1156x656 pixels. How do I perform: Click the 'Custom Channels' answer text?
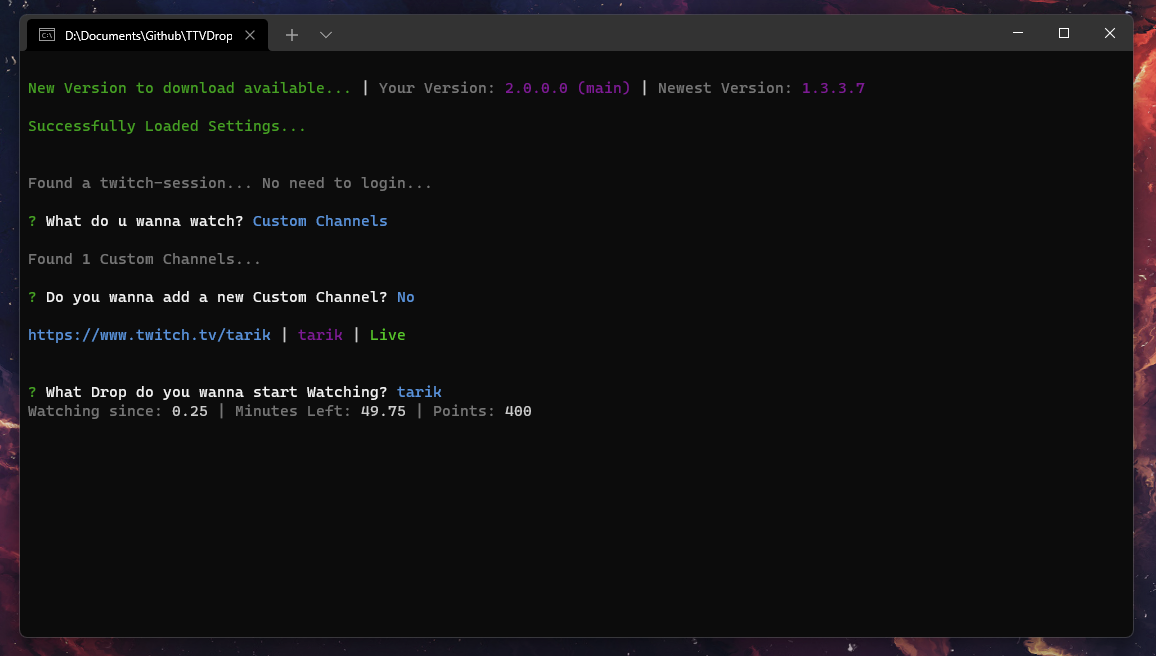320,221
